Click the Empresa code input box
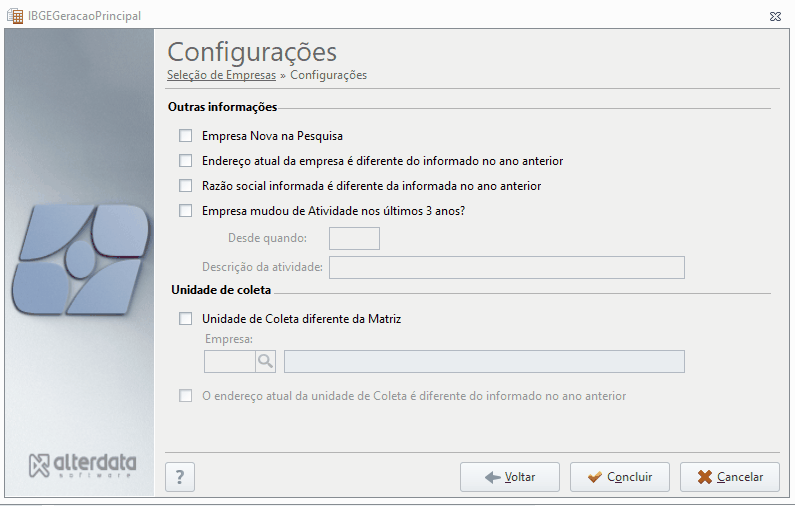Viewport: 795px width, 506px height. pyautogui.click(x=230, y=362)
